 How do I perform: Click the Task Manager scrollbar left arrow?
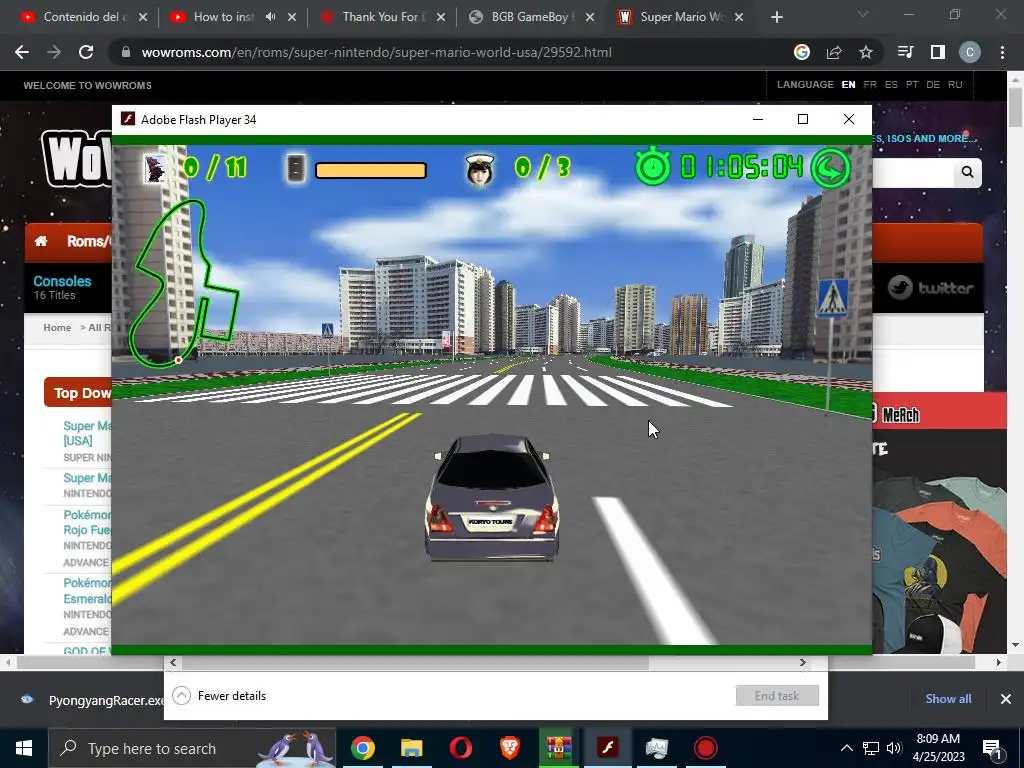173,662
